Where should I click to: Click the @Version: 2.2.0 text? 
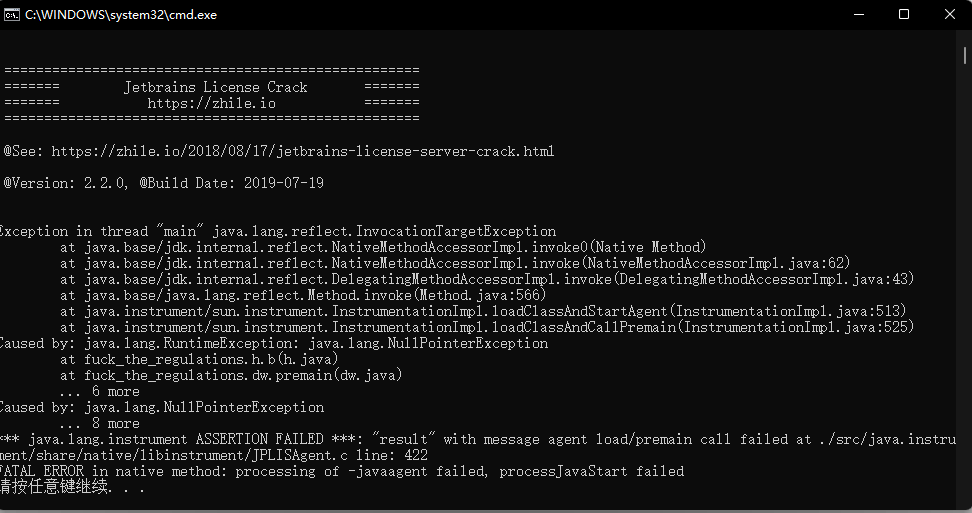tap(66, 183)
